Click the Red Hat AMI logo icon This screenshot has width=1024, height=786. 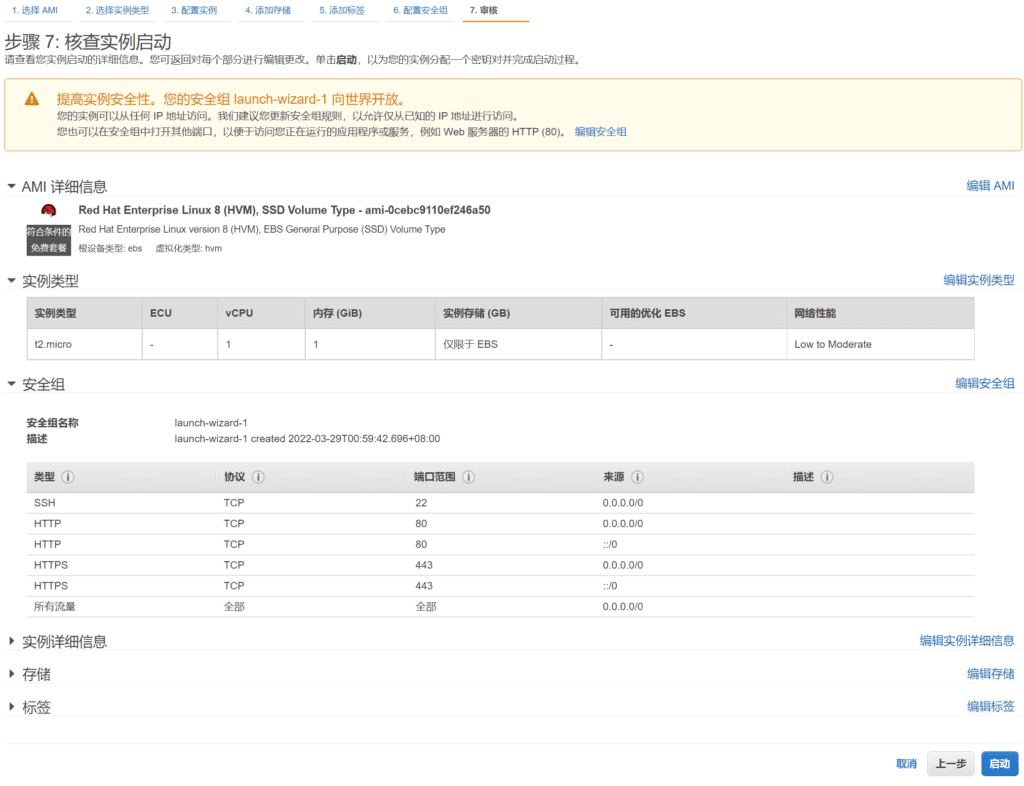48,210
